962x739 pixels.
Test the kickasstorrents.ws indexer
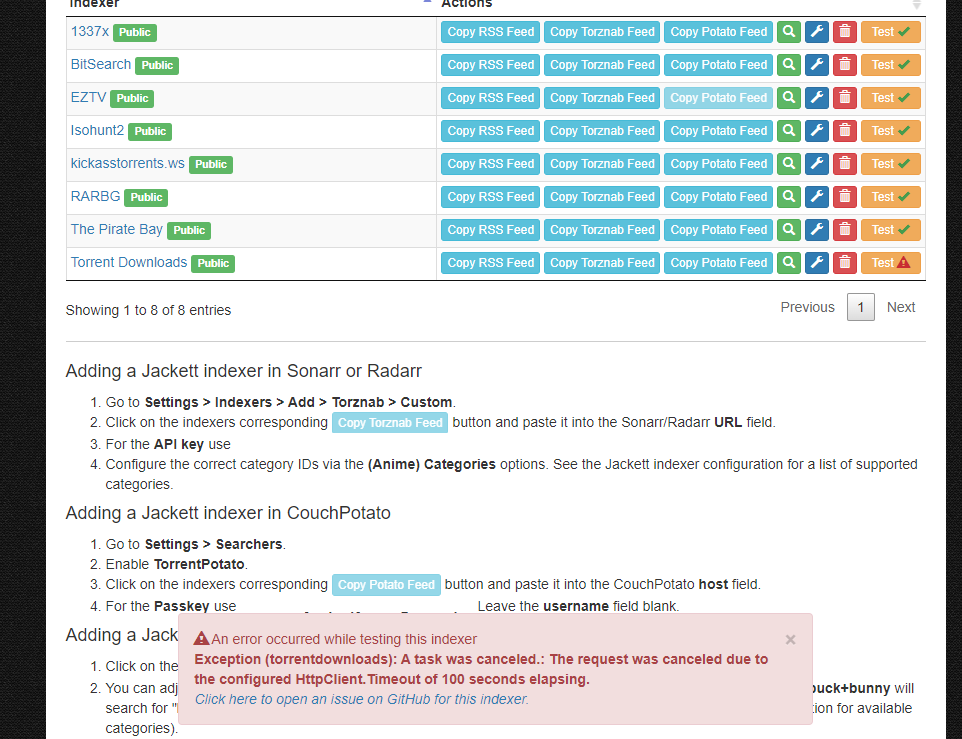891,164
